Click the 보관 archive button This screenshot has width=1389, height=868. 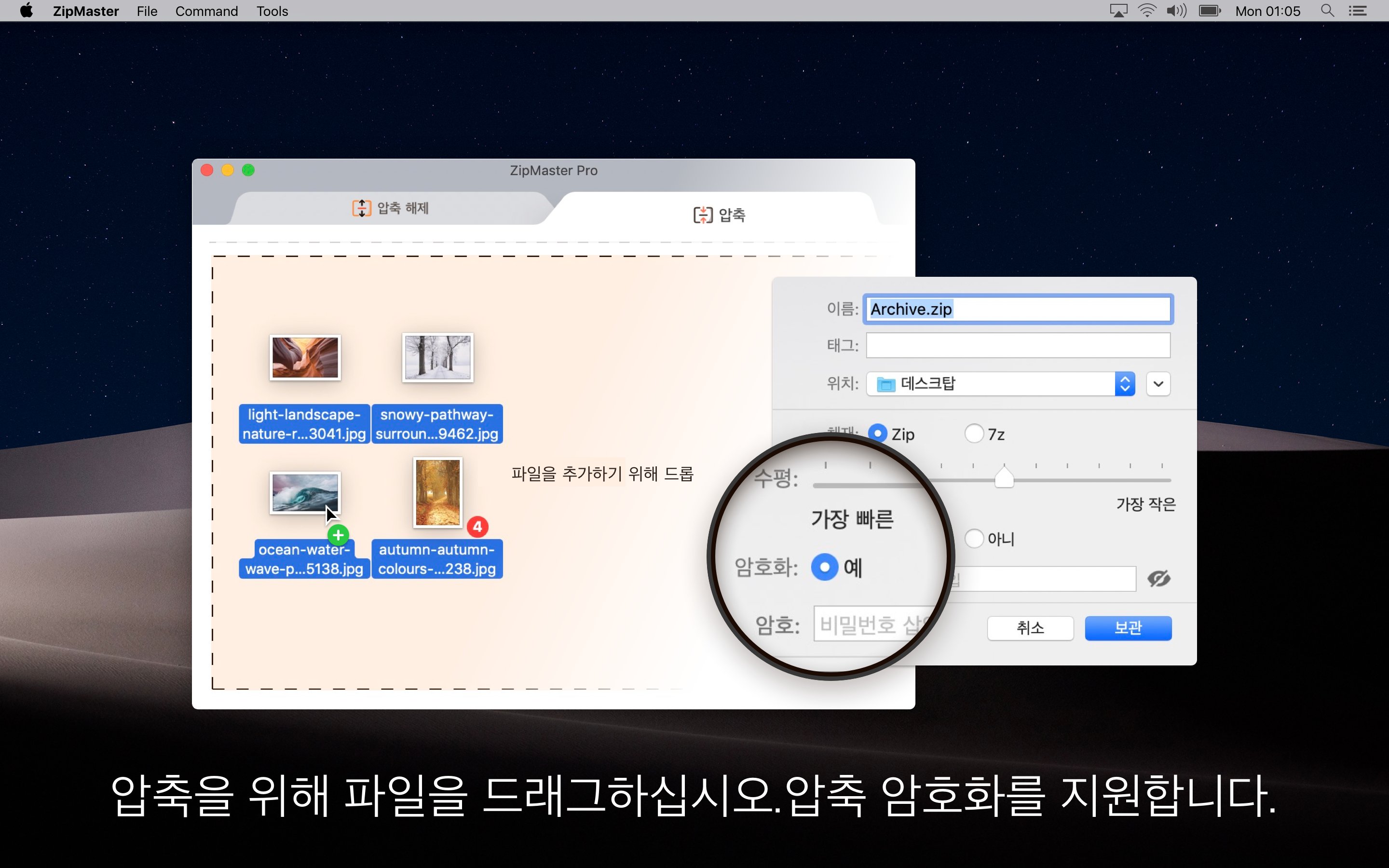pos(1128,628)
